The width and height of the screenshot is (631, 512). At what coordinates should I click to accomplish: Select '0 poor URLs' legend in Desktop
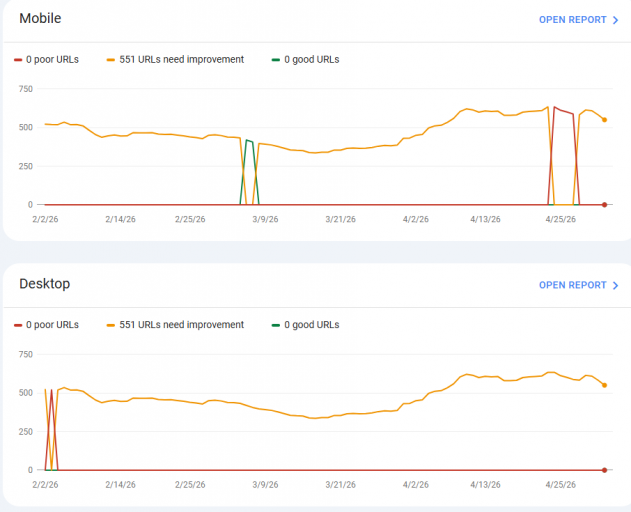click(46, 325)
